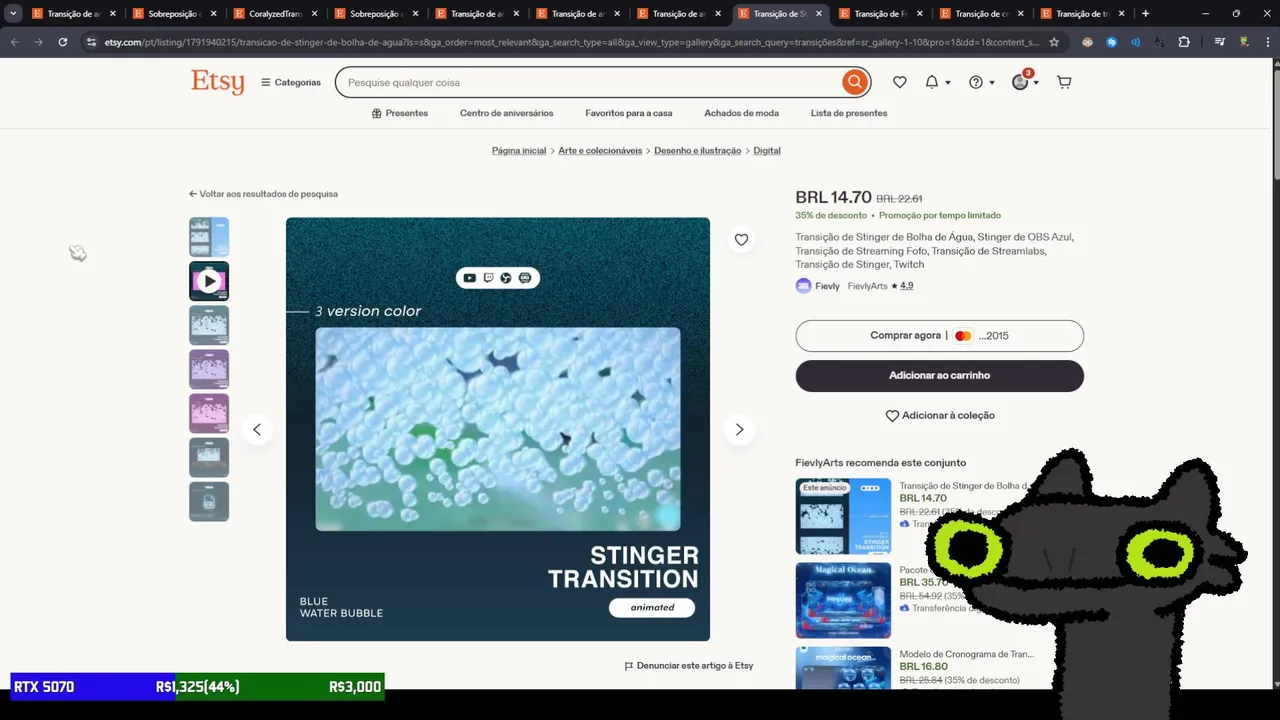Go to next product image arrow

pyautogui.click(x=739, y=429)
